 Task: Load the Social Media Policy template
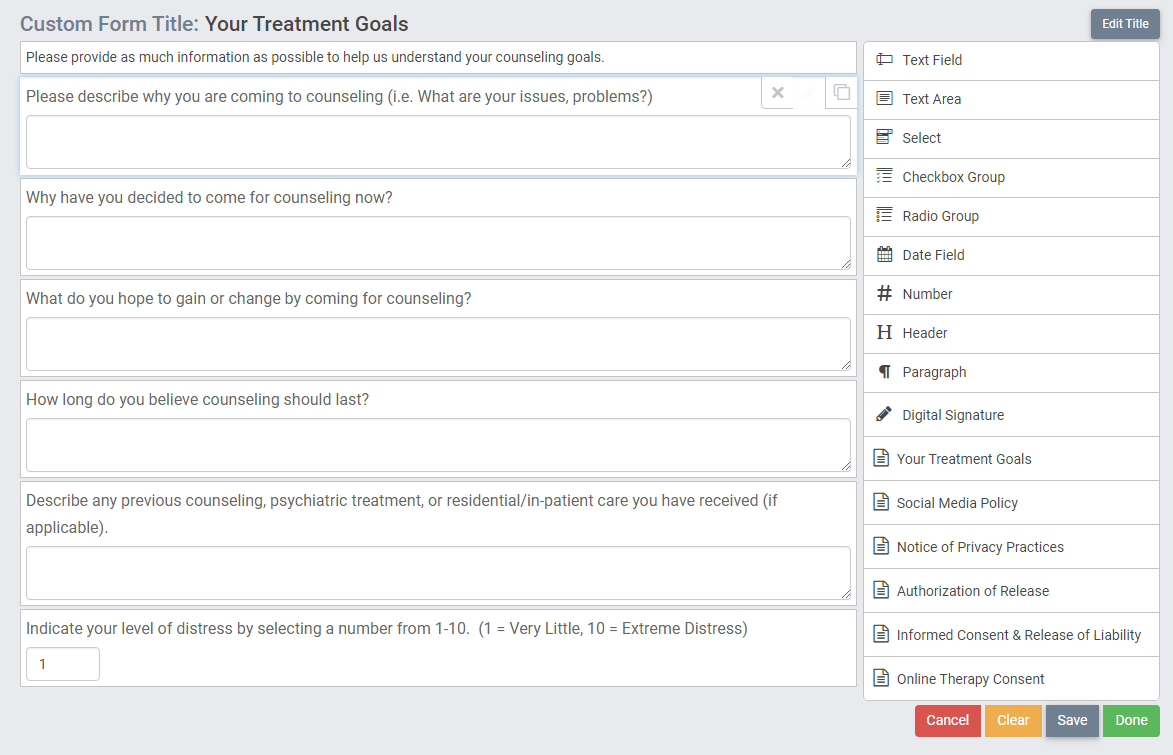(x=1011, y=503)
